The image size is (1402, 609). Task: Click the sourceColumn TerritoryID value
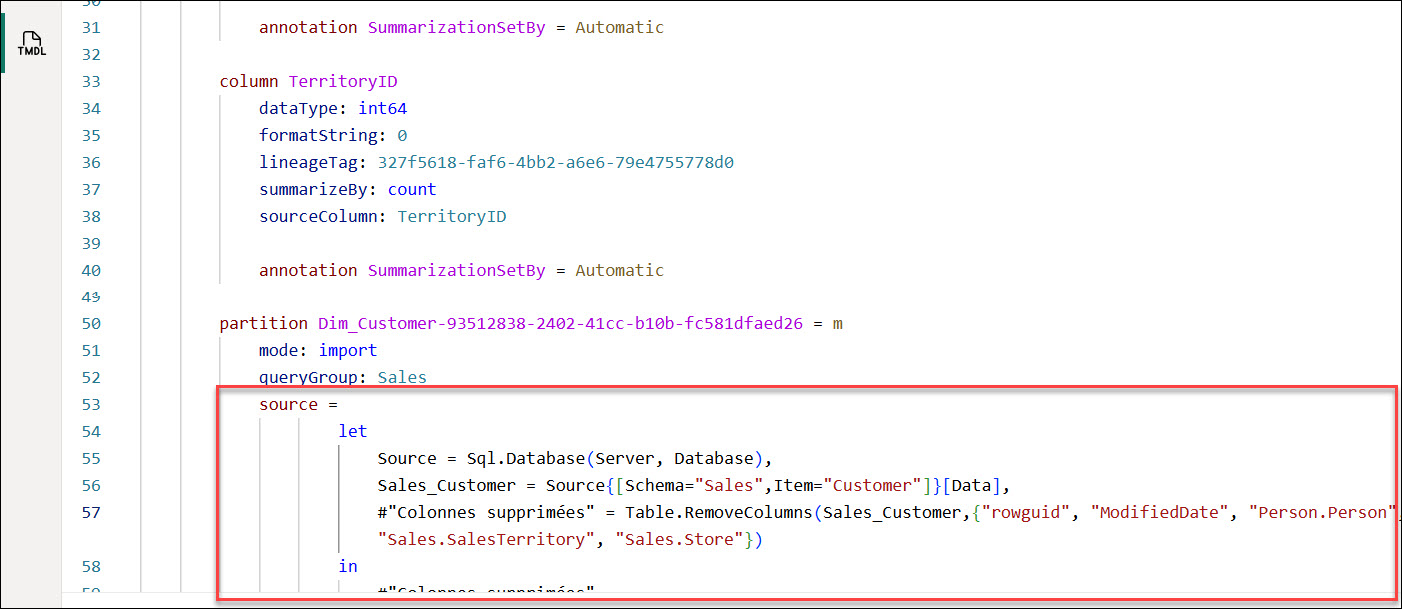click(x=451, y=216)
